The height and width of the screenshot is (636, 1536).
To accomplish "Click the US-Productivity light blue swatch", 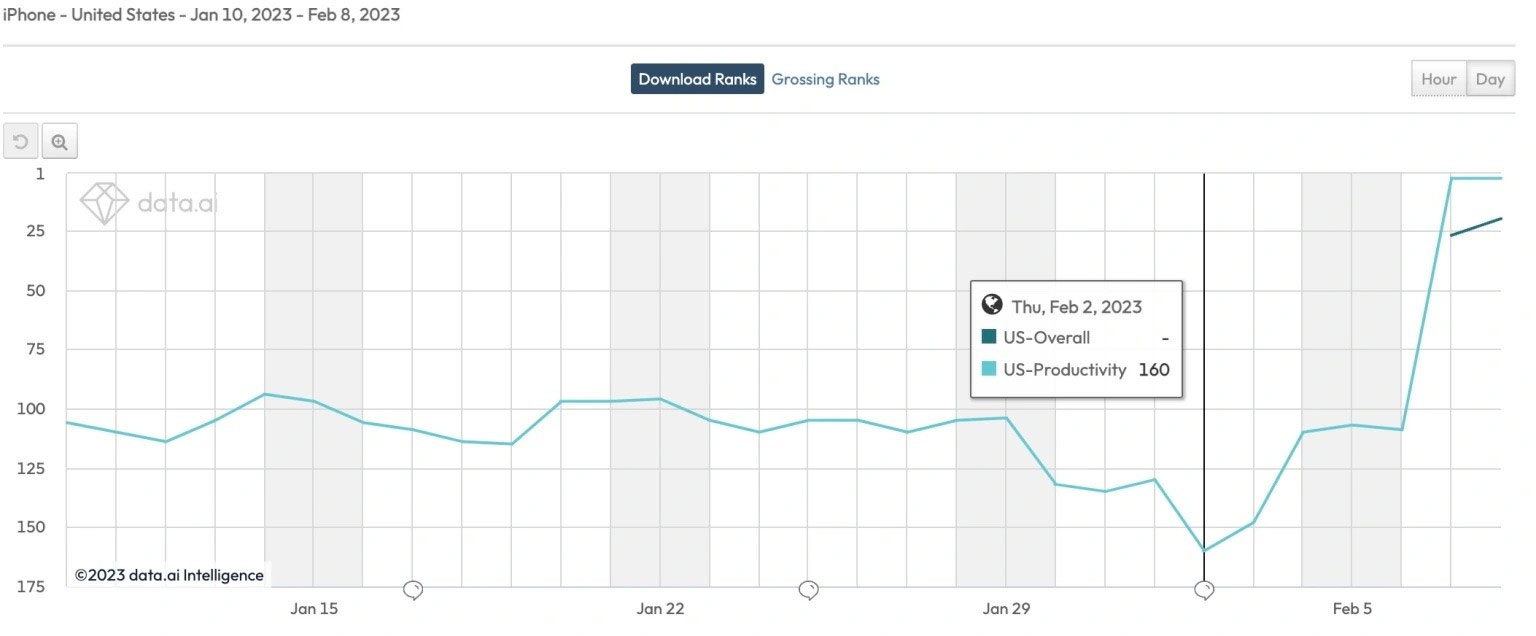I will tap(990, 369).
